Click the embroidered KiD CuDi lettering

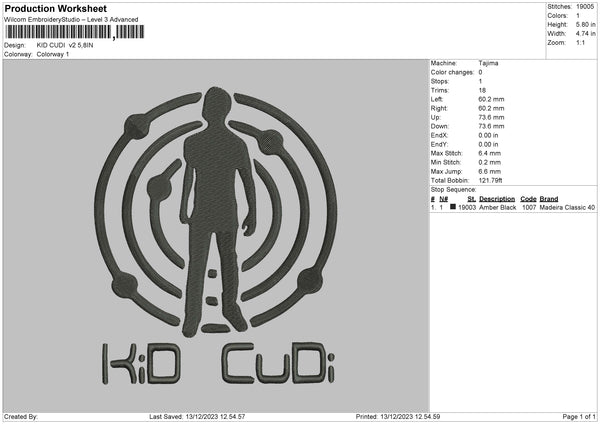tap(218, 364)
